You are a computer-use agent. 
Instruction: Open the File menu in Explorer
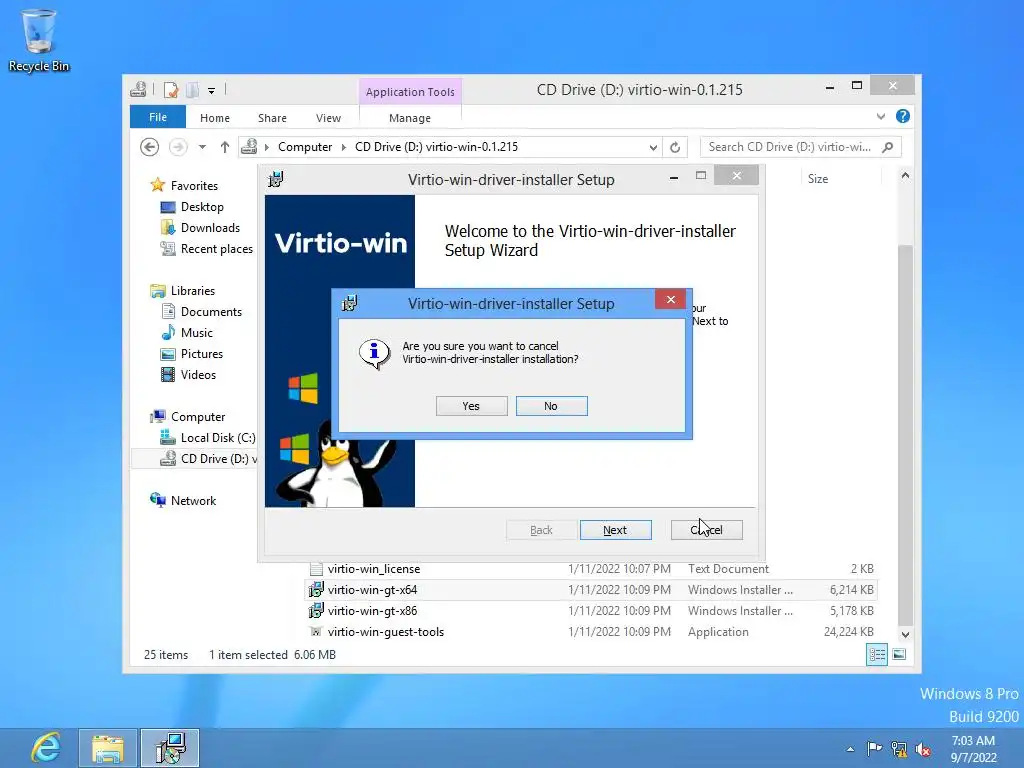coord(157,117)
